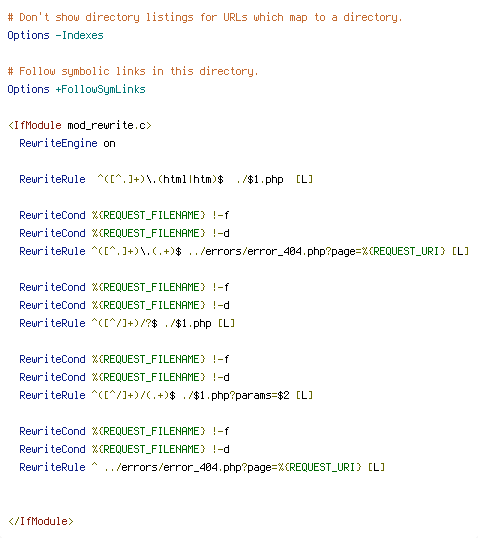This screenshot has height=538, width=478.
Task: Click the ./$1.php [L] target of first rule
Action: tap(275, 179)
